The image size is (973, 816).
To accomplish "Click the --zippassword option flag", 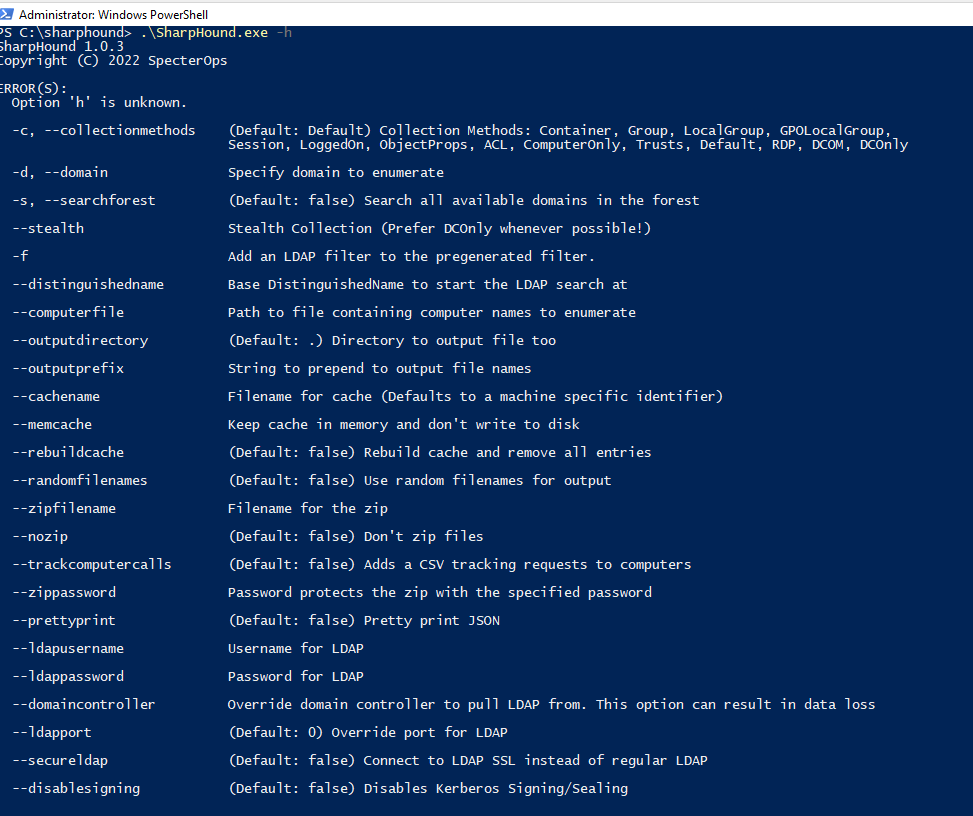I will [64, 593].
